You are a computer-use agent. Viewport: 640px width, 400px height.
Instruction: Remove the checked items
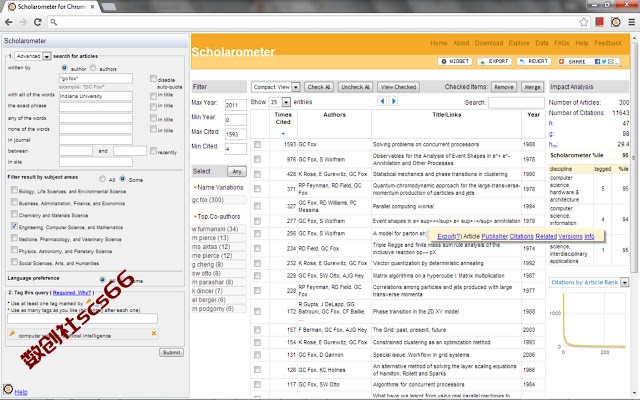504,87
